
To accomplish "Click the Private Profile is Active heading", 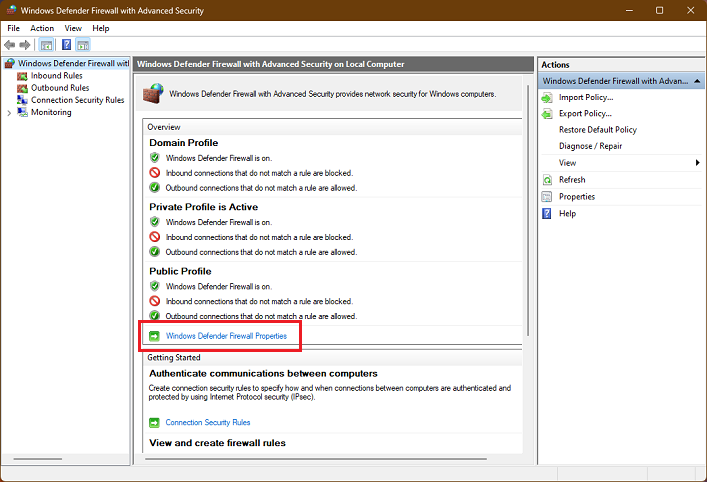I will [204, 207].
